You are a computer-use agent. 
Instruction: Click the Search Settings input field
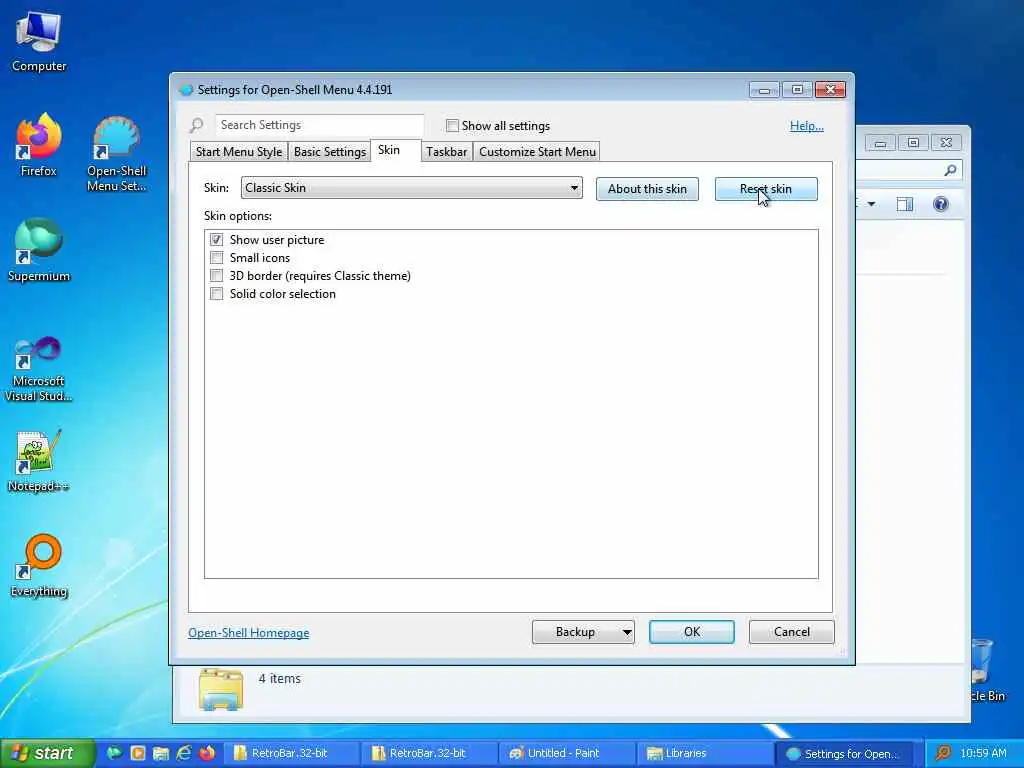point(319,125)
